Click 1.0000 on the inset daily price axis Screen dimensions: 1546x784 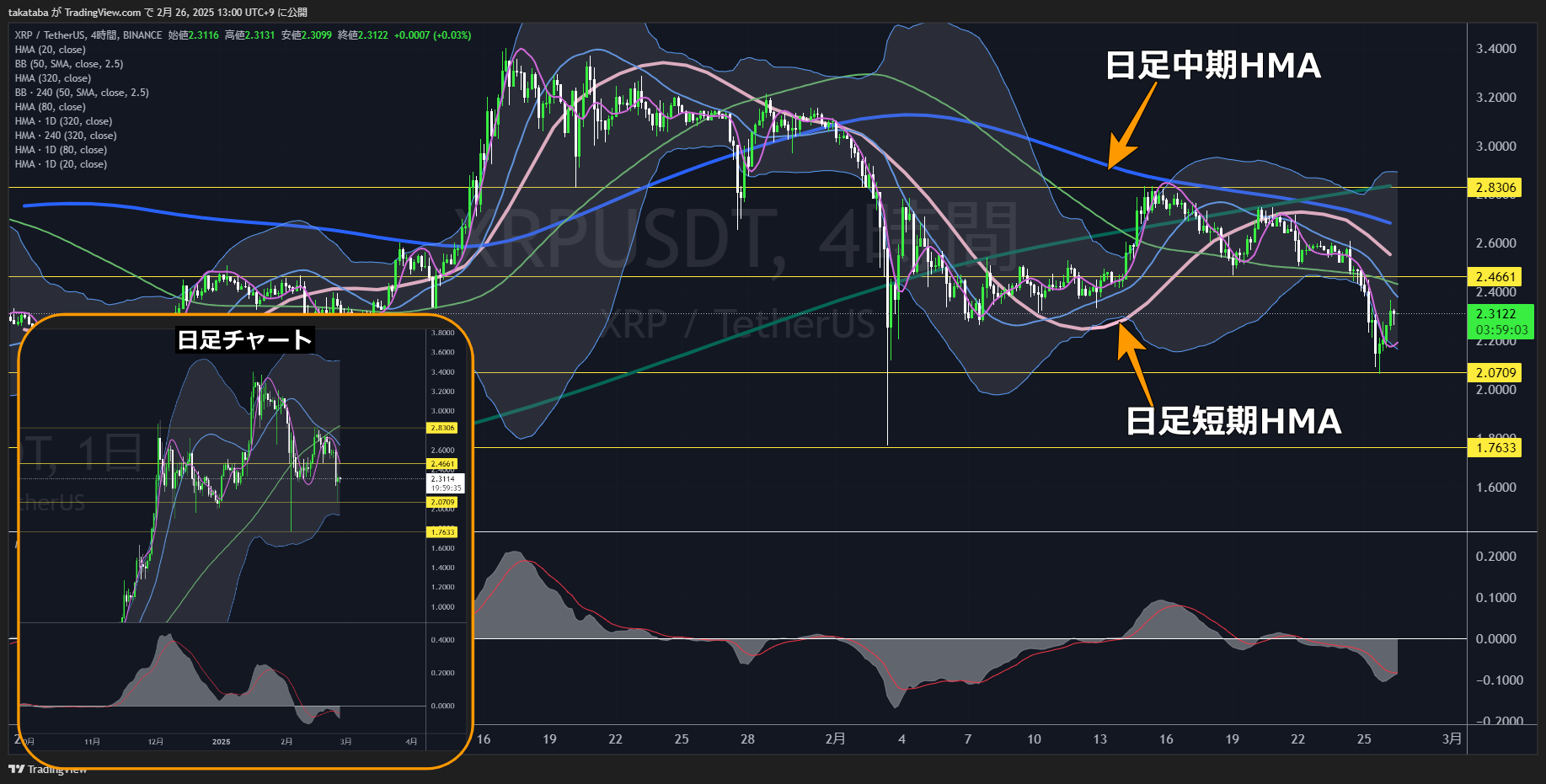coord(442,607)
